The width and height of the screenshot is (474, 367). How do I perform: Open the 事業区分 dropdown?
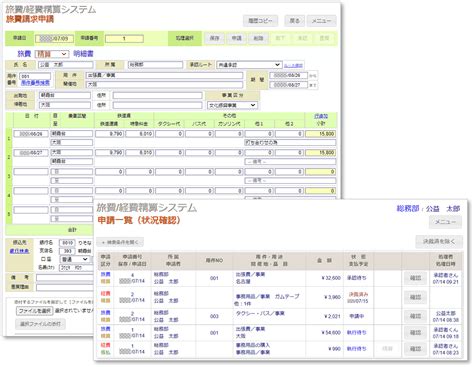coord(232,105)
